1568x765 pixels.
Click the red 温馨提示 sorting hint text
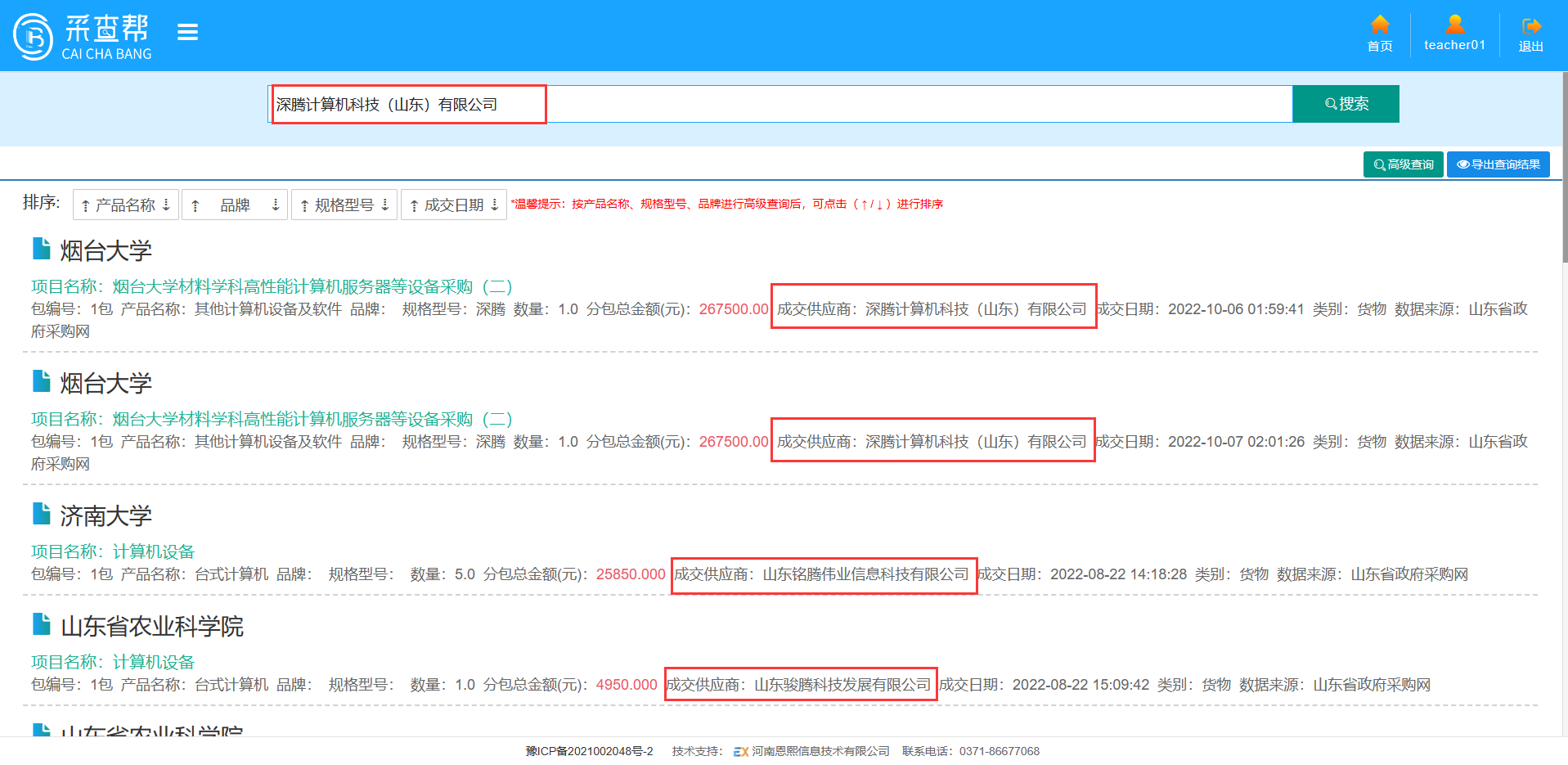pyautogui.click(x=726, y=204)
